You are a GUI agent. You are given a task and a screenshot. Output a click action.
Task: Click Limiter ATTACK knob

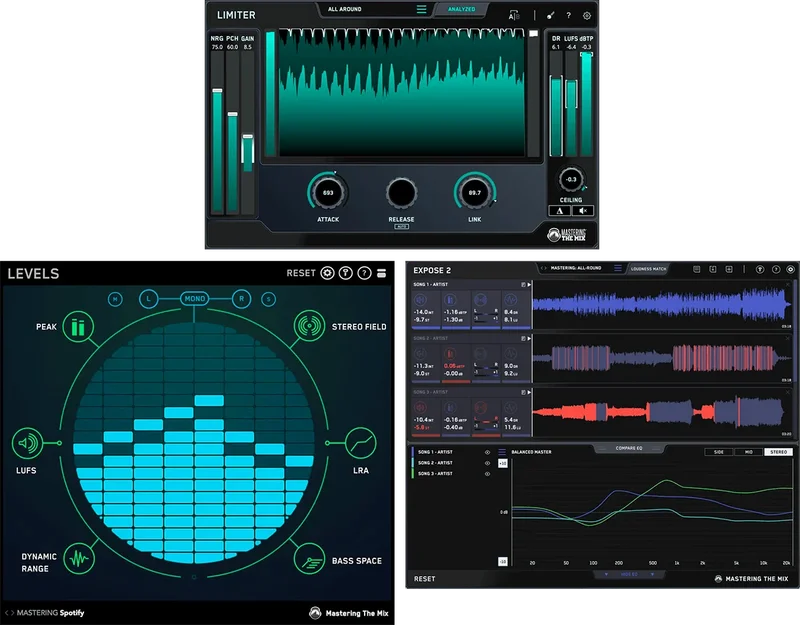(328, 193)
